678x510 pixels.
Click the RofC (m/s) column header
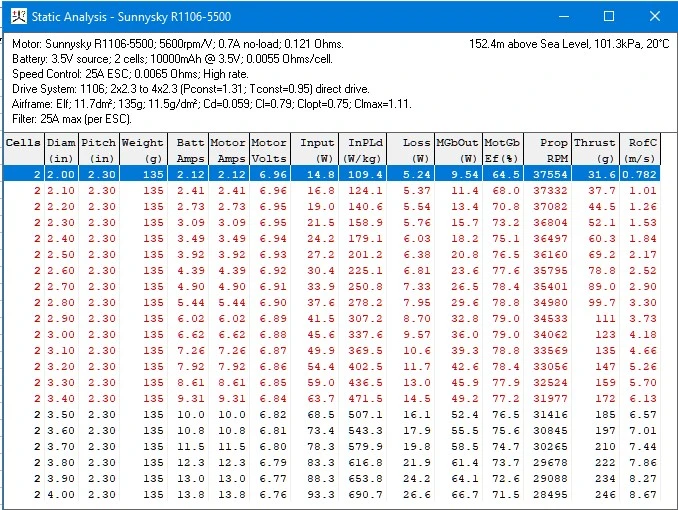click(638, 148)
